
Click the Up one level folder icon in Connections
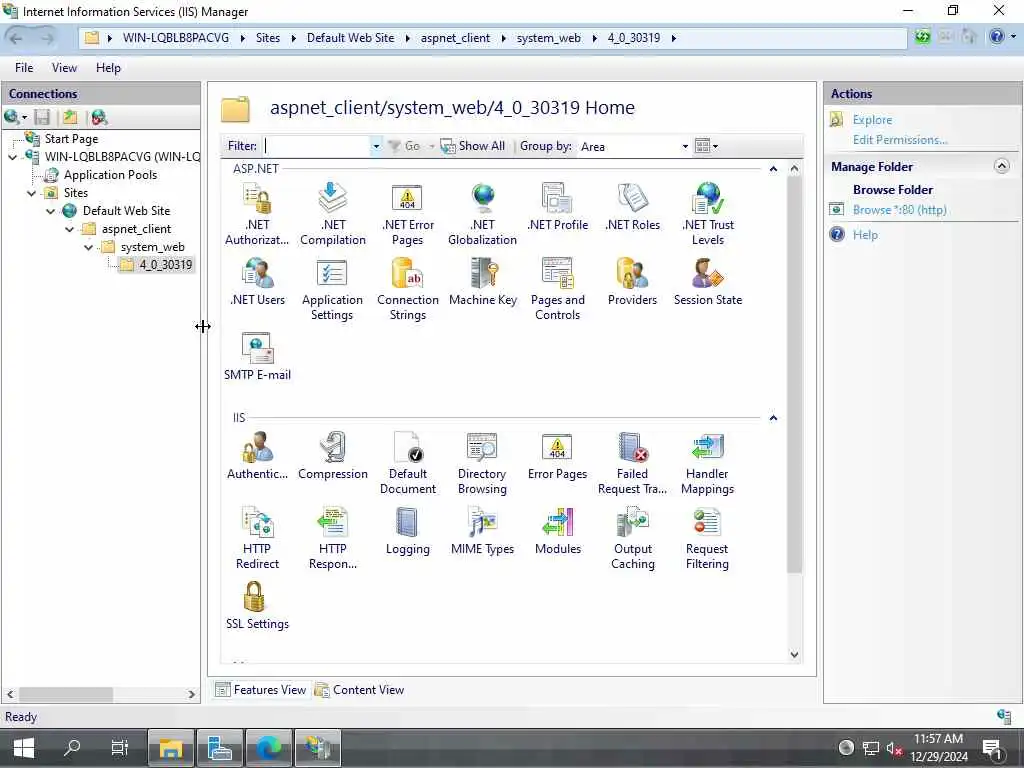[x=70, y=118]
